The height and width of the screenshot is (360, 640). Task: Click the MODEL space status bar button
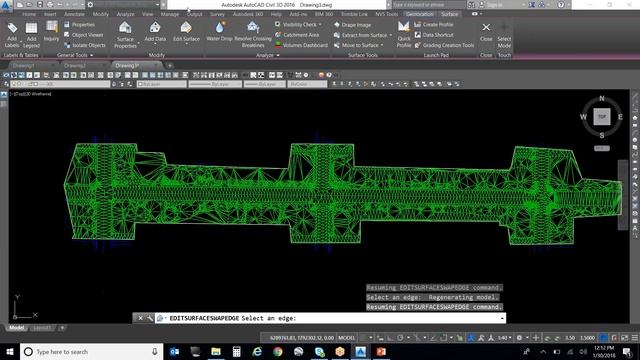[347, 338]
